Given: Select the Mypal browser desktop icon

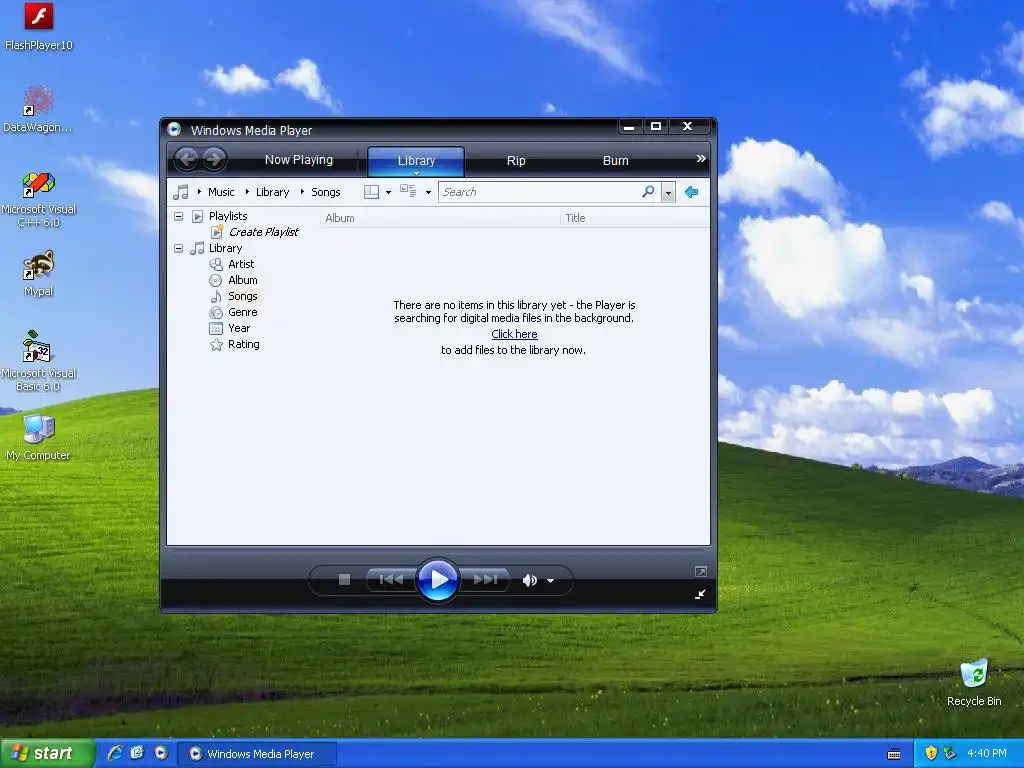Looking at the screenshot, I should [39, 273].
